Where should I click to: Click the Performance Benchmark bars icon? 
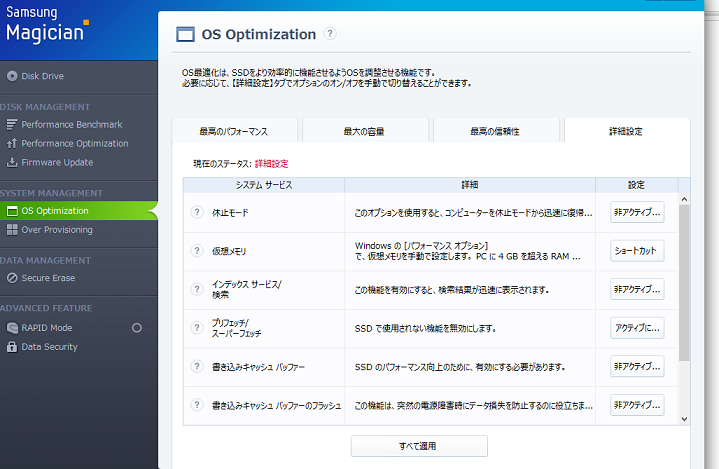12,124
